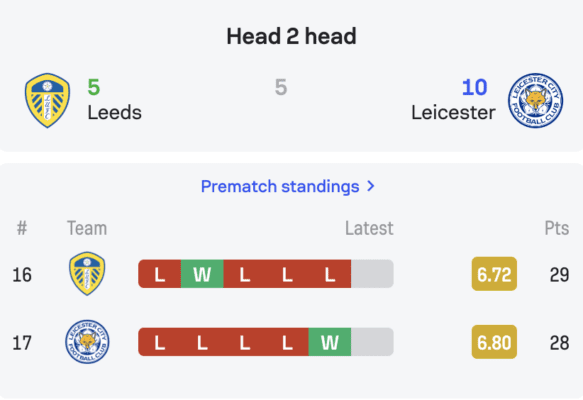The image size is (583, 400).
Task: Click the 6.80 rating badge for Leicester
Action: [x=494, y=342]
